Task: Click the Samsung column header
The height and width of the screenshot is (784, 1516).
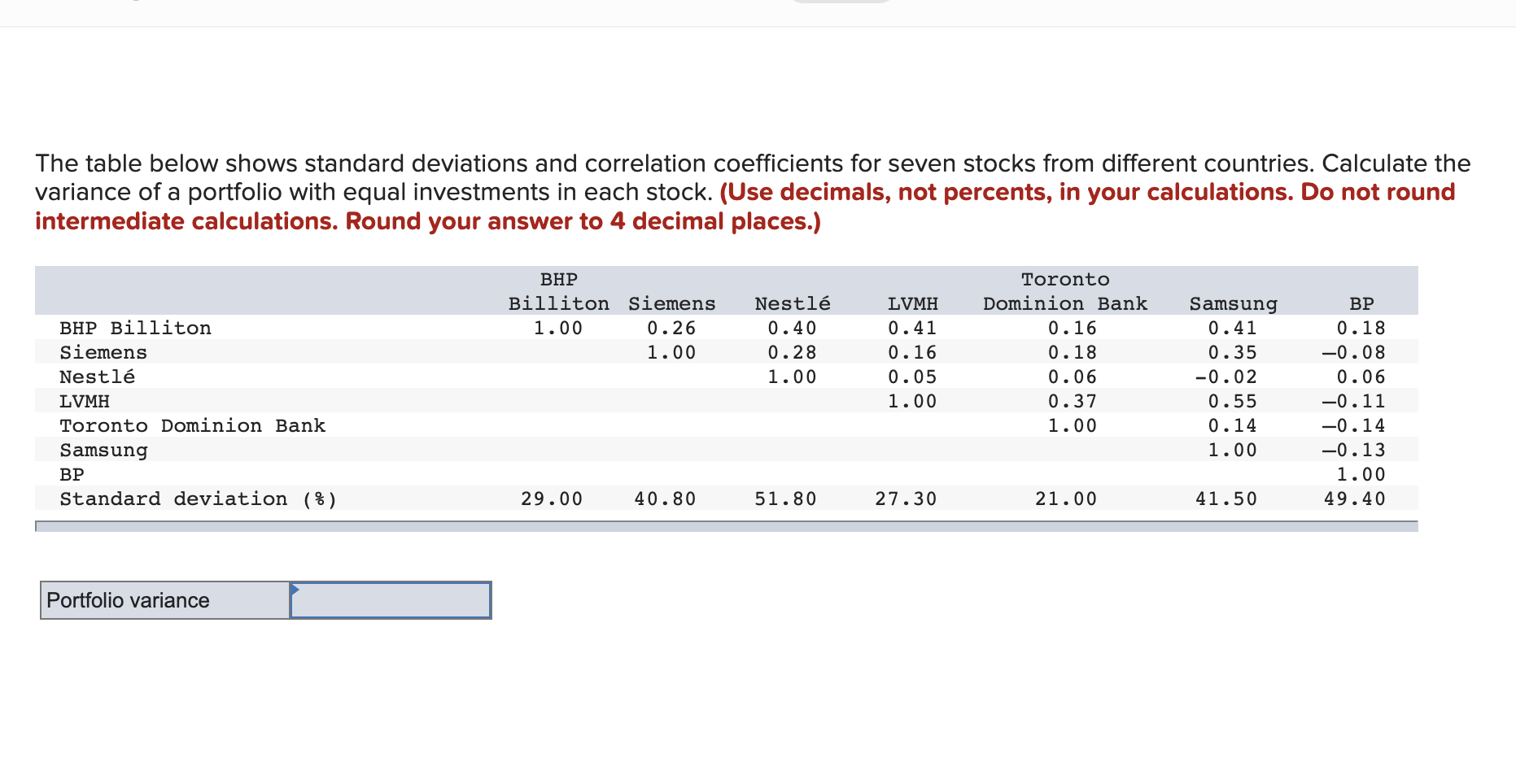Action: 1234,303
